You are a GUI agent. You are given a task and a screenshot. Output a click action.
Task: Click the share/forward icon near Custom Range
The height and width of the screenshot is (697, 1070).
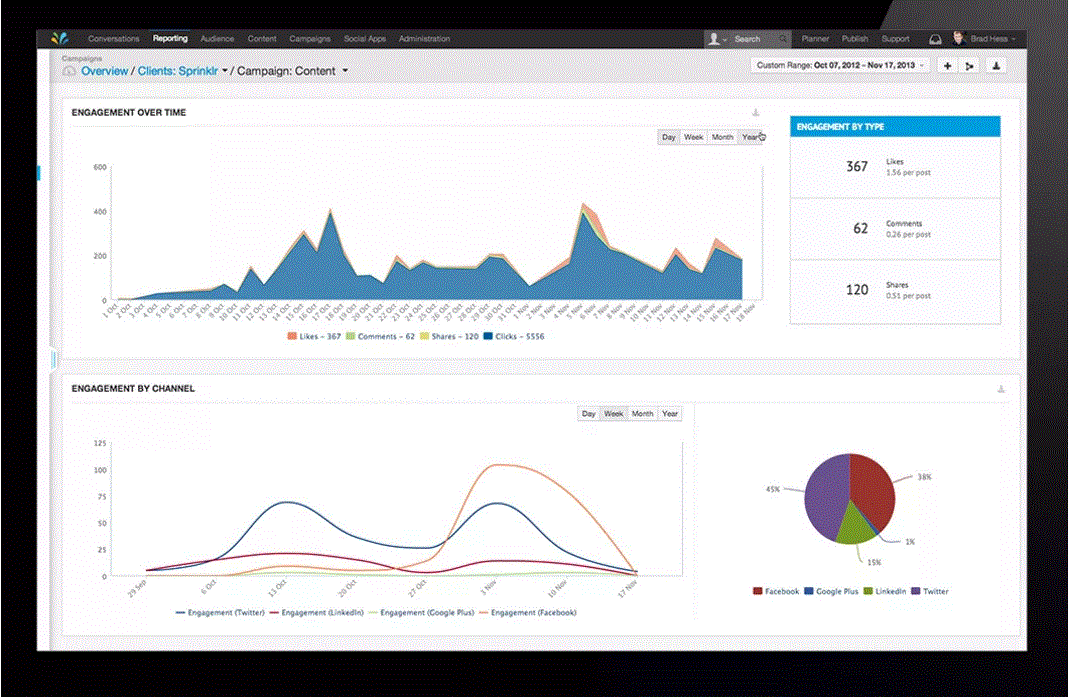point(969,66)
